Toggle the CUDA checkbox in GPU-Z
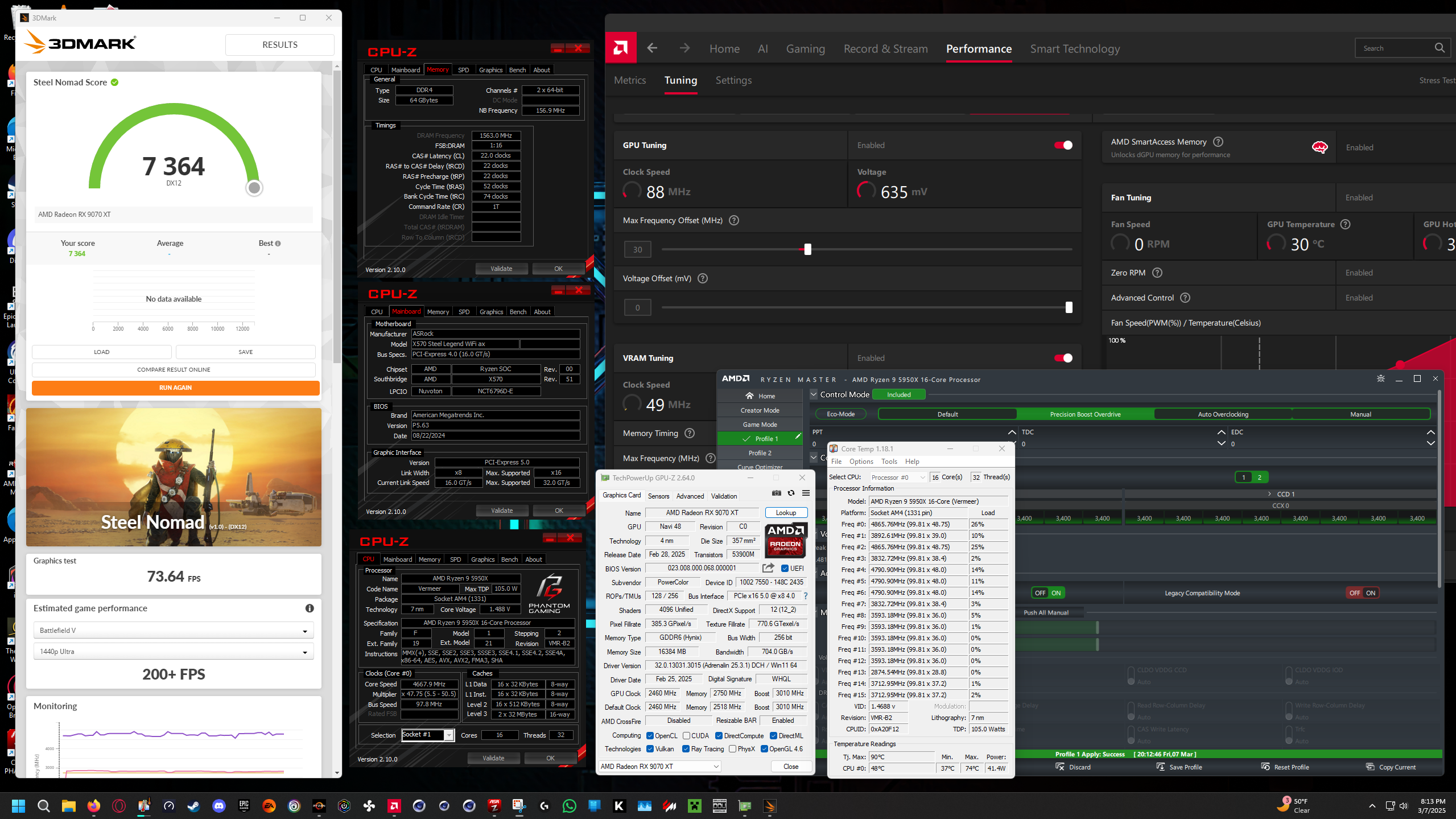 tap(686, 735)
